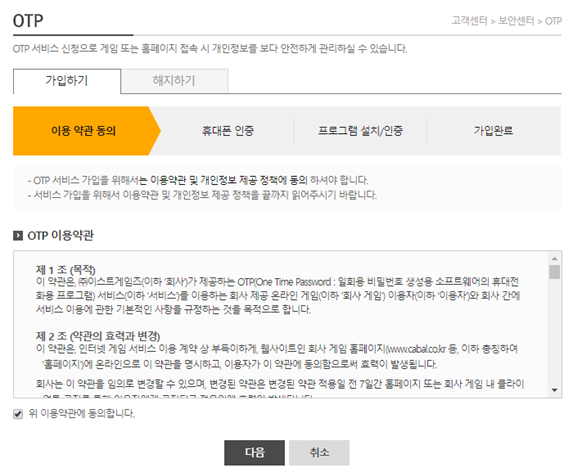The image size is (566, 473).
Task: Select the 이용 약관 동의 step
Action: tap(84, 131)
